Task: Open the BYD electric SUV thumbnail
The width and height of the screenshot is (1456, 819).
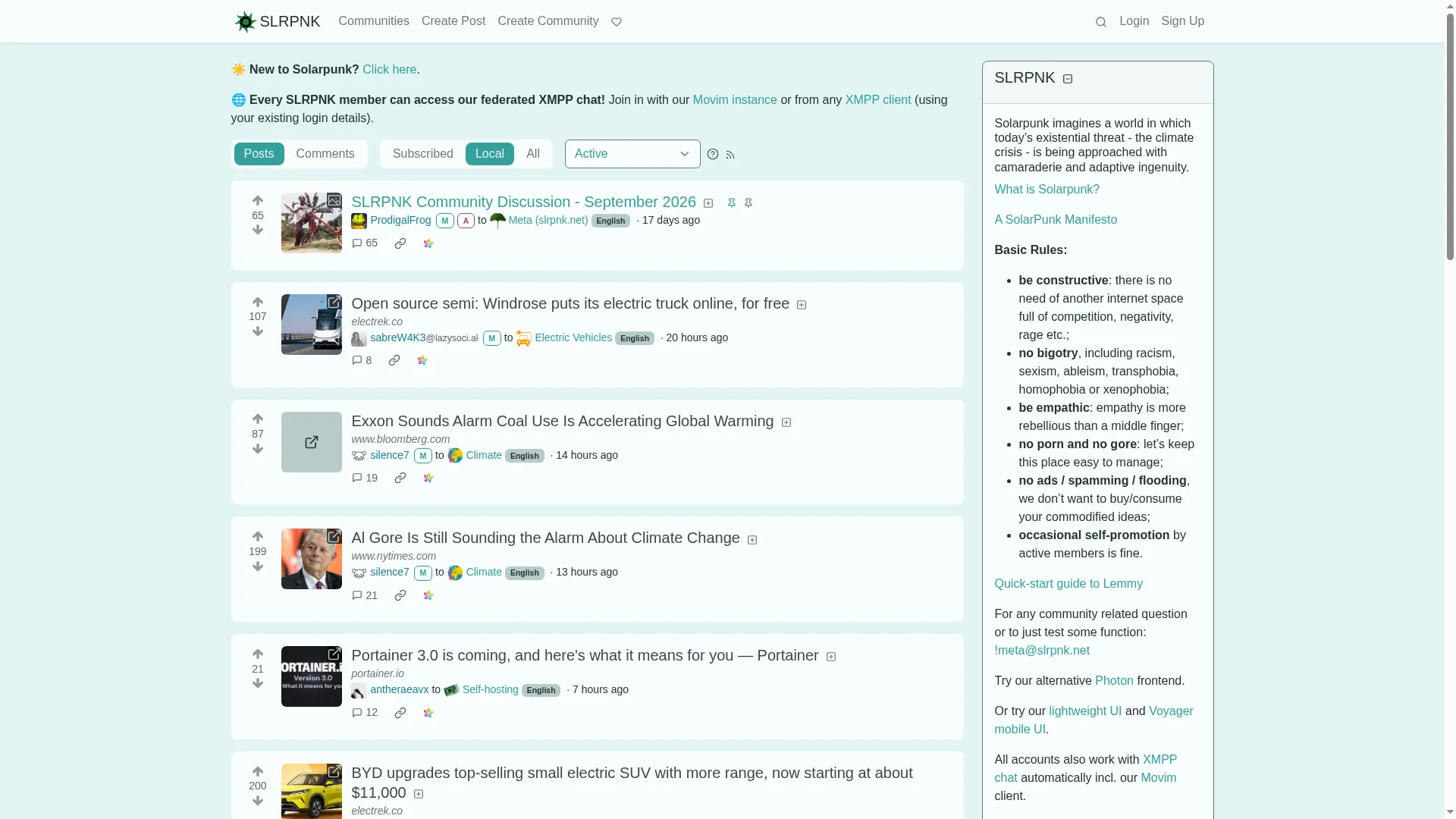Action: [312, 792]
